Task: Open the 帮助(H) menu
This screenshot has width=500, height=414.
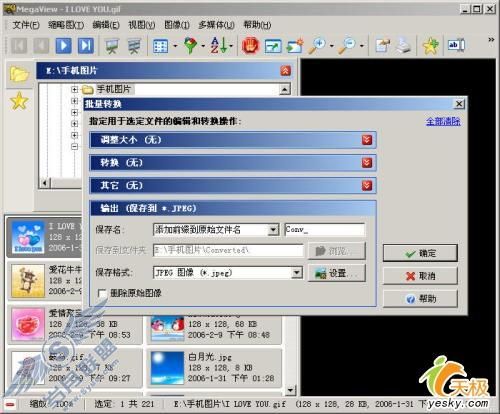Action: click(x=257, y=25)
